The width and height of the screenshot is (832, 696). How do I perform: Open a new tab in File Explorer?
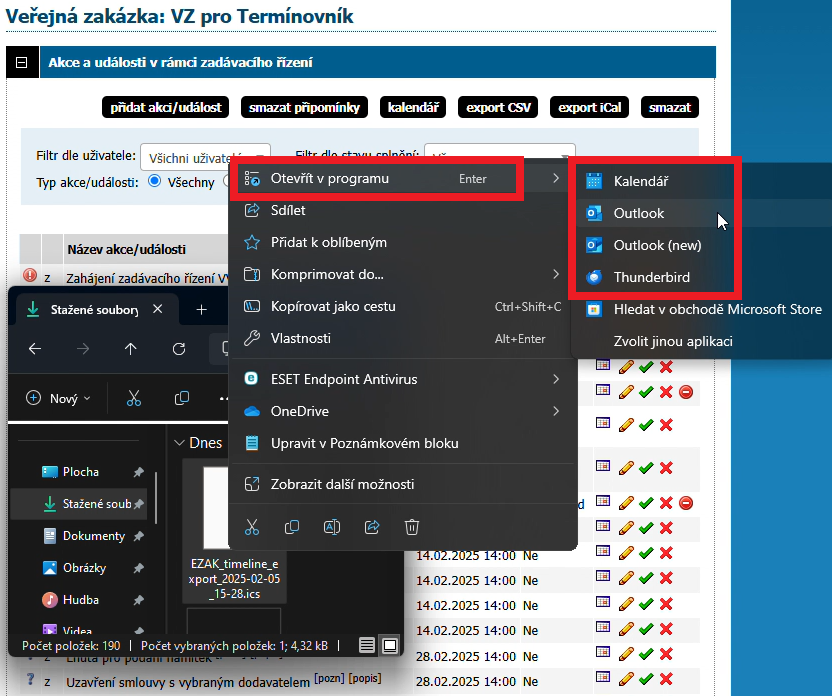[201, 310]
